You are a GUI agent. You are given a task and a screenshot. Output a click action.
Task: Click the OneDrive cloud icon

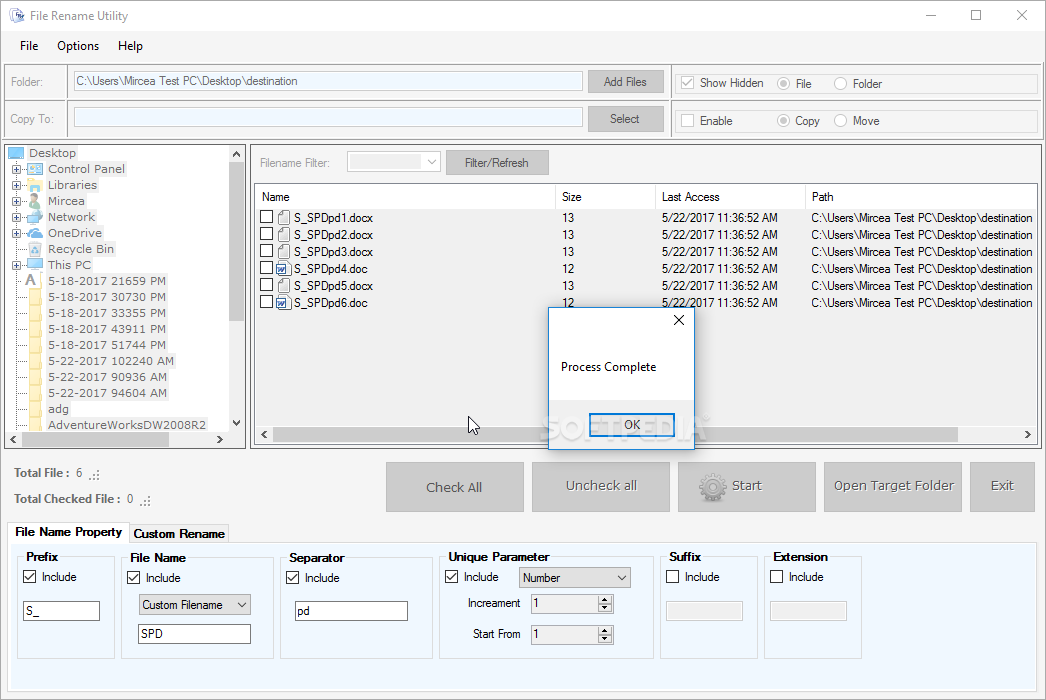[35, 233]
